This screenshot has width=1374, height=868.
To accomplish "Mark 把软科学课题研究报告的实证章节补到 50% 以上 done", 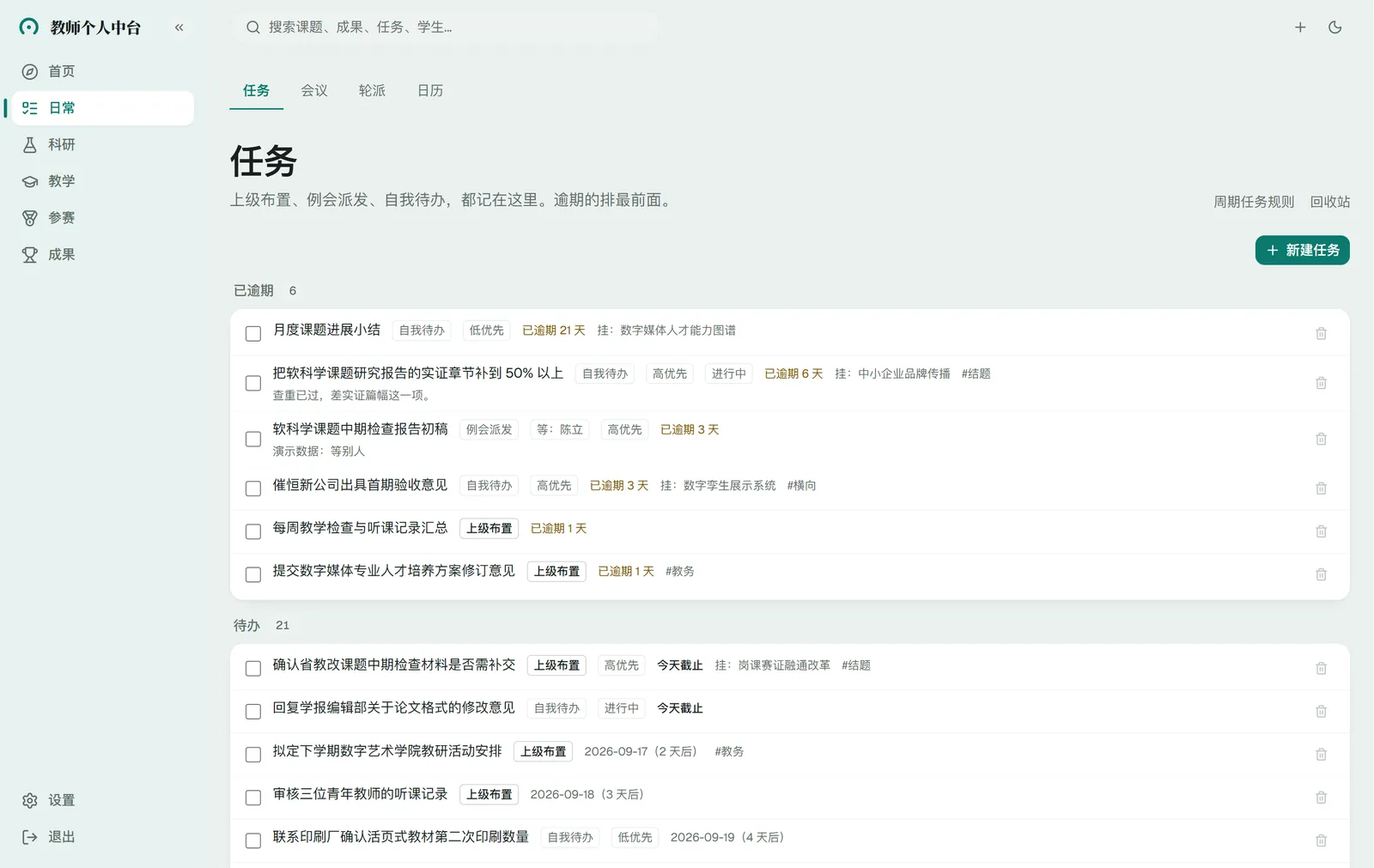I will click(253, 383).
